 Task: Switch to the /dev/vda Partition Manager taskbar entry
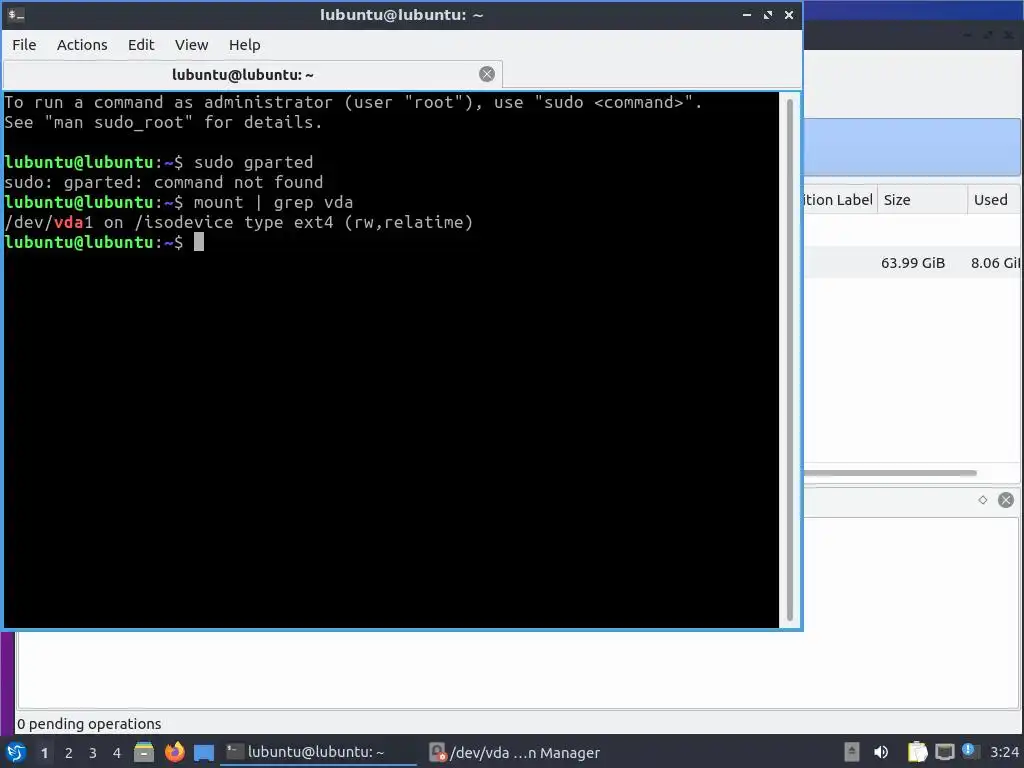(515, 752)
